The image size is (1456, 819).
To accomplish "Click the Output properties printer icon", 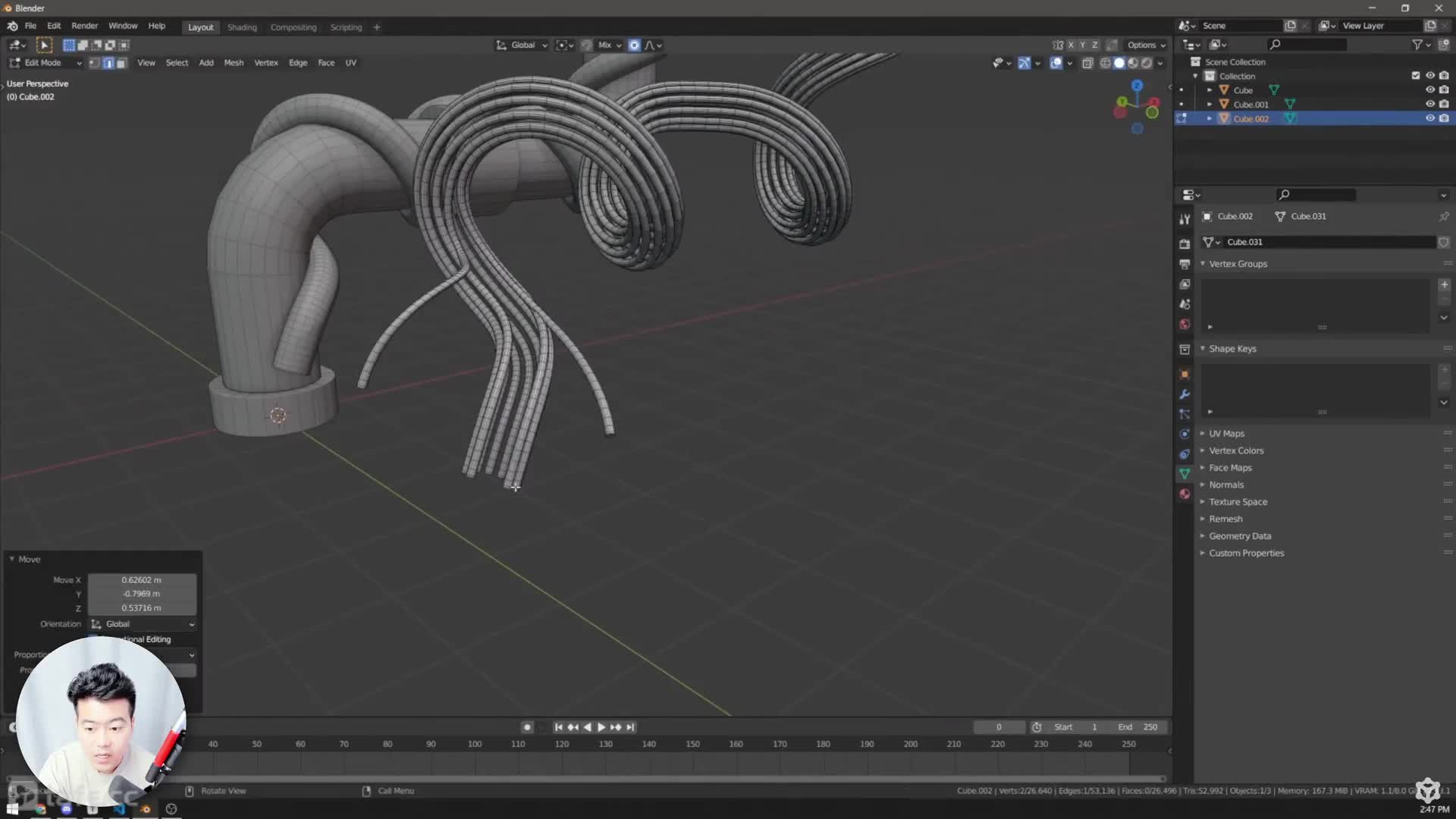I will (x=1185, y=264).
